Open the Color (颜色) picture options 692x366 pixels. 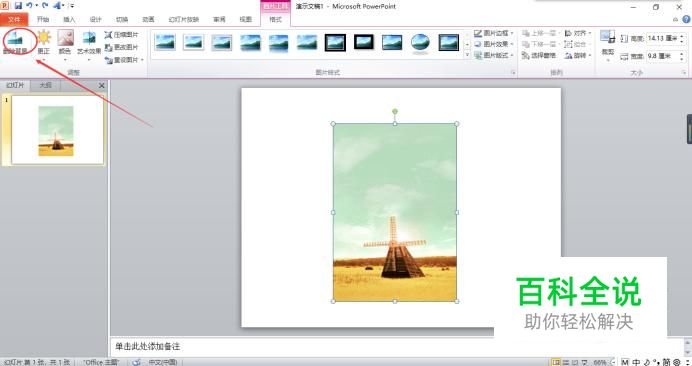(65, 42)
